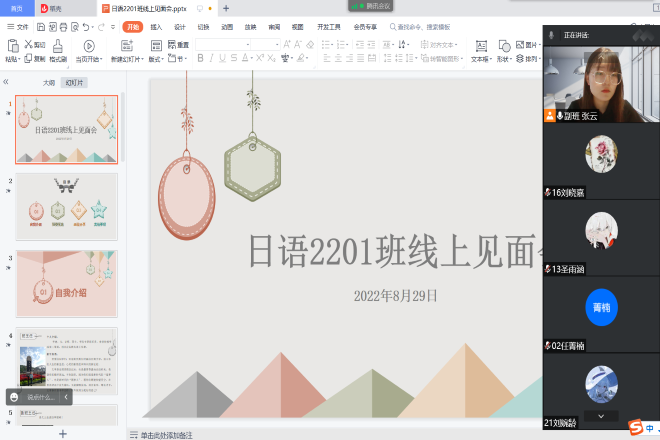The height and width of the screenshot is (440, 660).
Task: Toggle bold text formatting
Action: (200, 58)
